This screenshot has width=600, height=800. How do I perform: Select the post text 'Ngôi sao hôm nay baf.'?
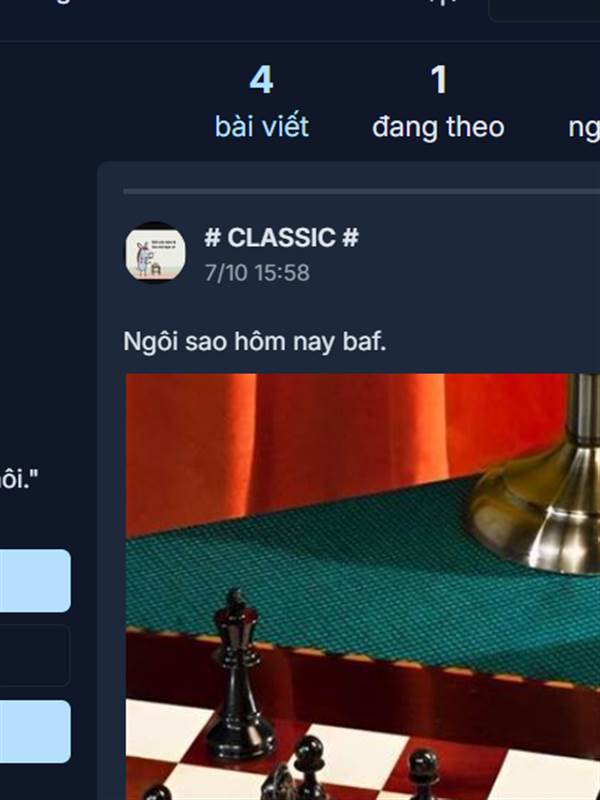(x=255, y=342)
